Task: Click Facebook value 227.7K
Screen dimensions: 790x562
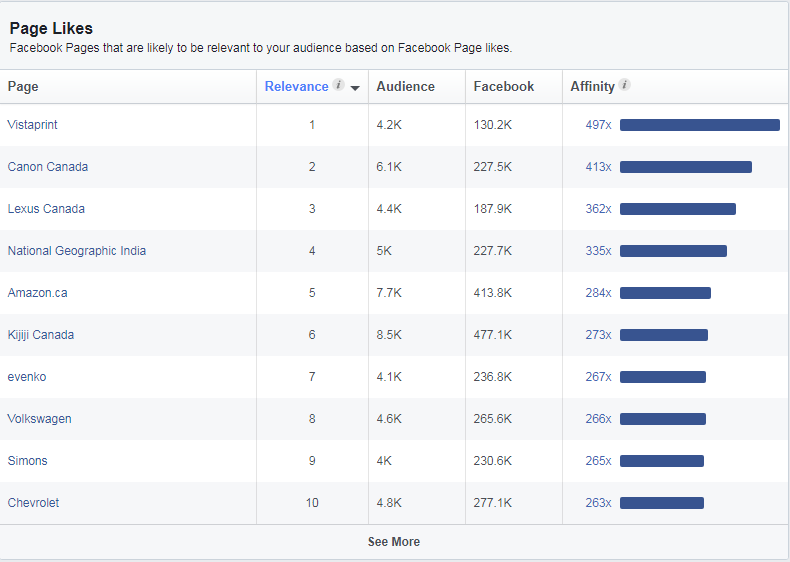Action: point(493,251)
